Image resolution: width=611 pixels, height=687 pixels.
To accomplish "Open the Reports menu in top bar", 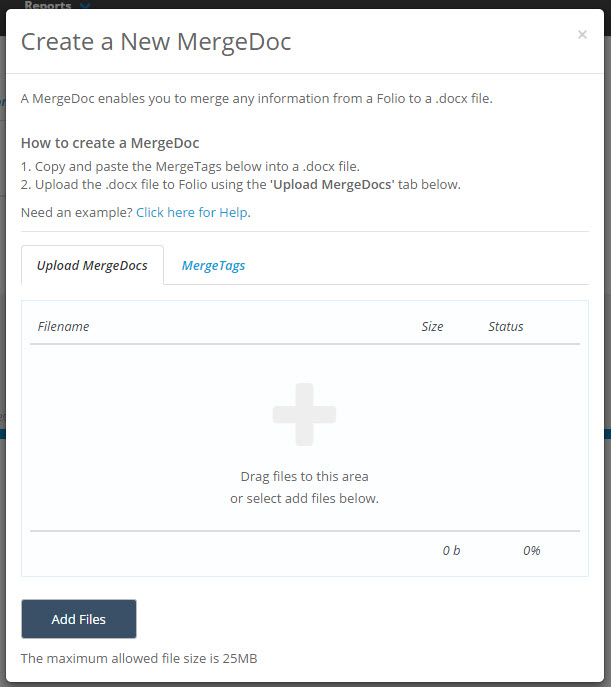I will (x=48, y=5).
